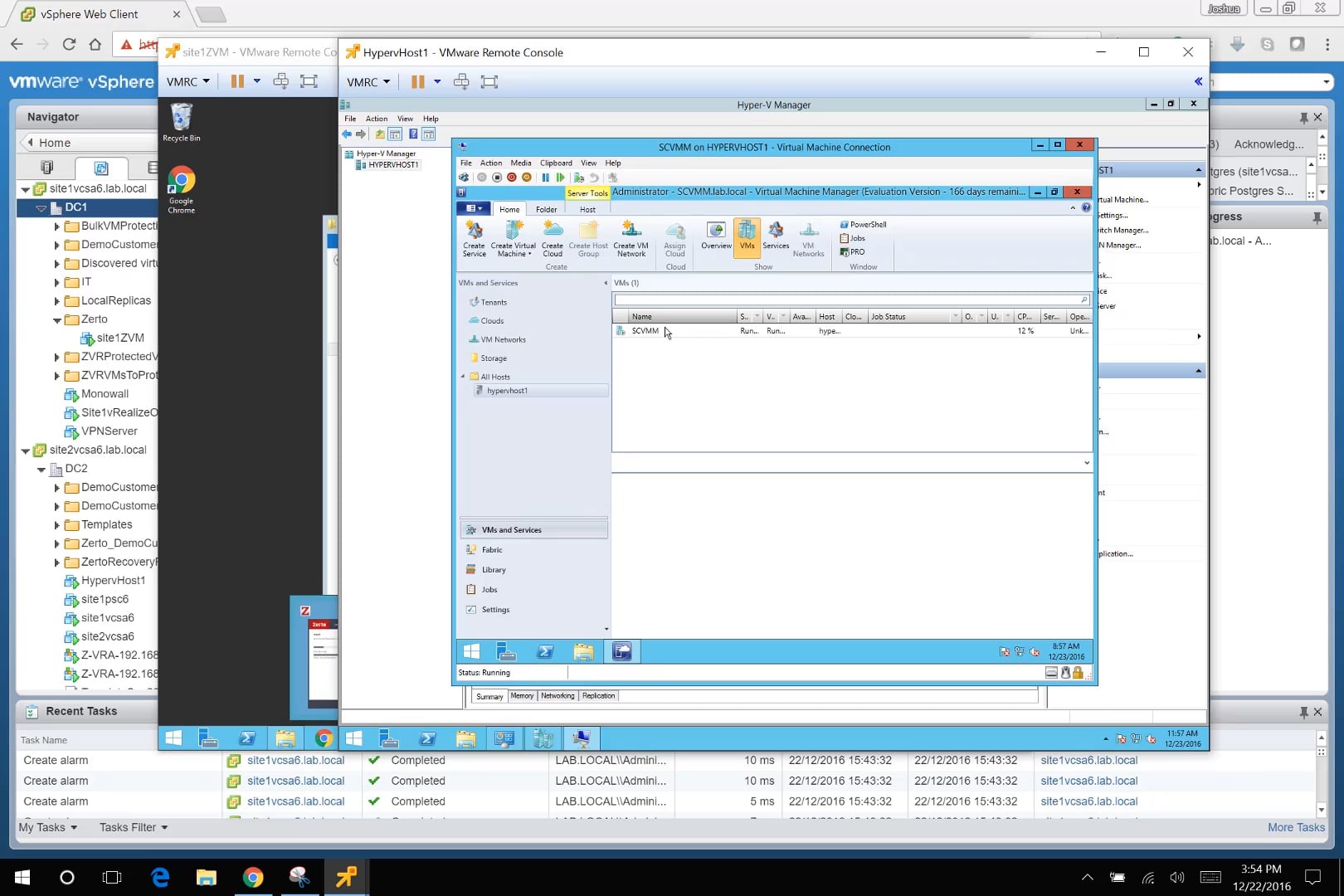The height and width of the screenshot is (896, 1344).
Task: Click the Create Service ribbon icon
Action: (474, 238)
